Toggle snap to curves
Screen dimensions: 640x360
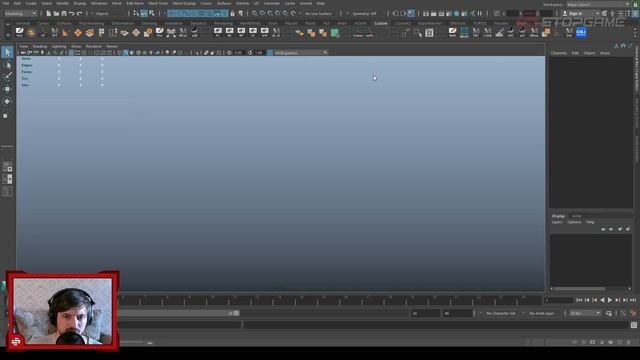262,13
